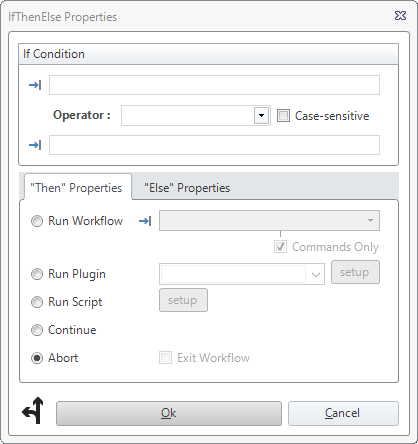Select the Abort radio button
The height and width of the screenshot is (444, 418).
tap(37, 358)
